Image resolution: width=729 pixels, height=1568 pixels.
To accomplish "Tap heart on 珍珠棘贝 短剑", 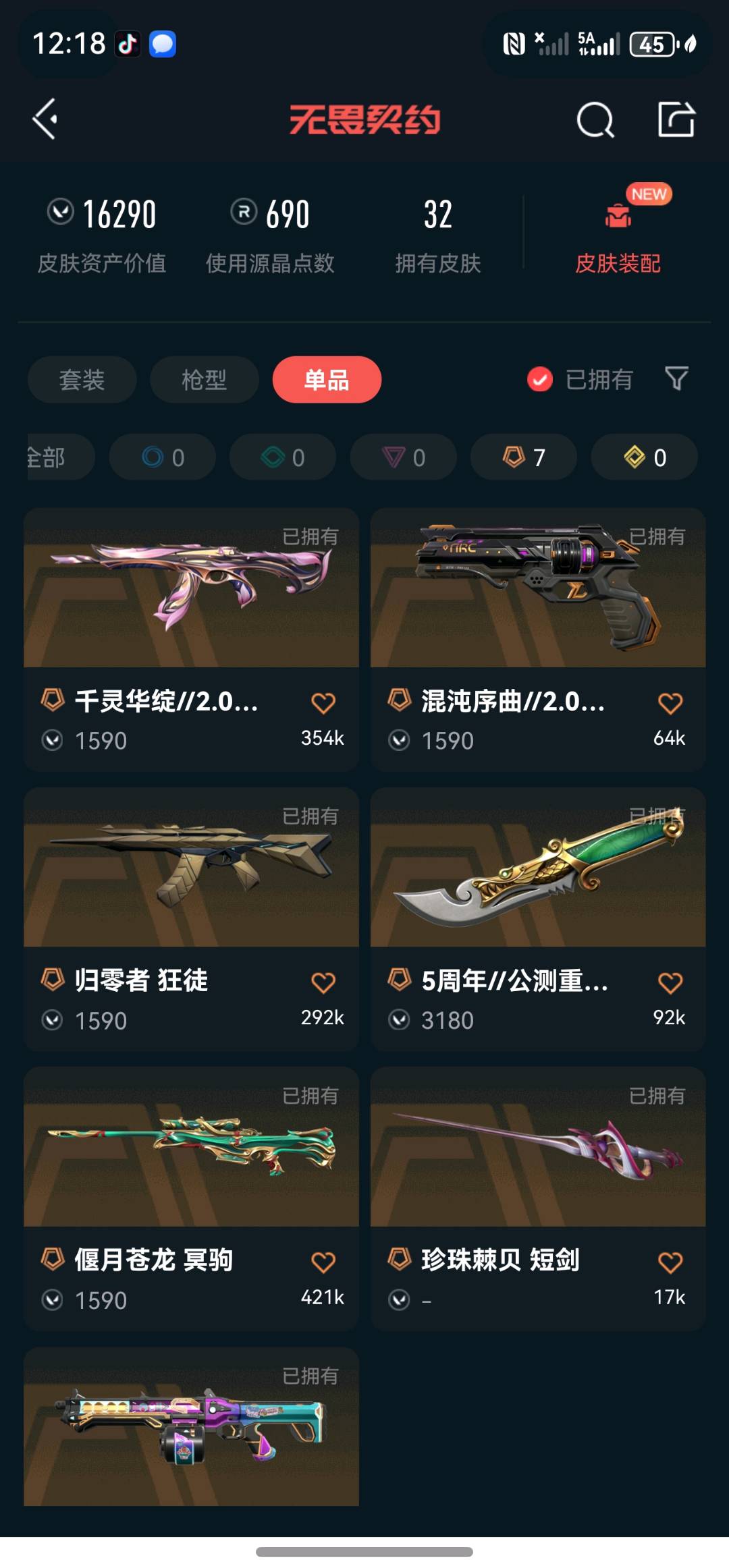I will pos(670,1262).
